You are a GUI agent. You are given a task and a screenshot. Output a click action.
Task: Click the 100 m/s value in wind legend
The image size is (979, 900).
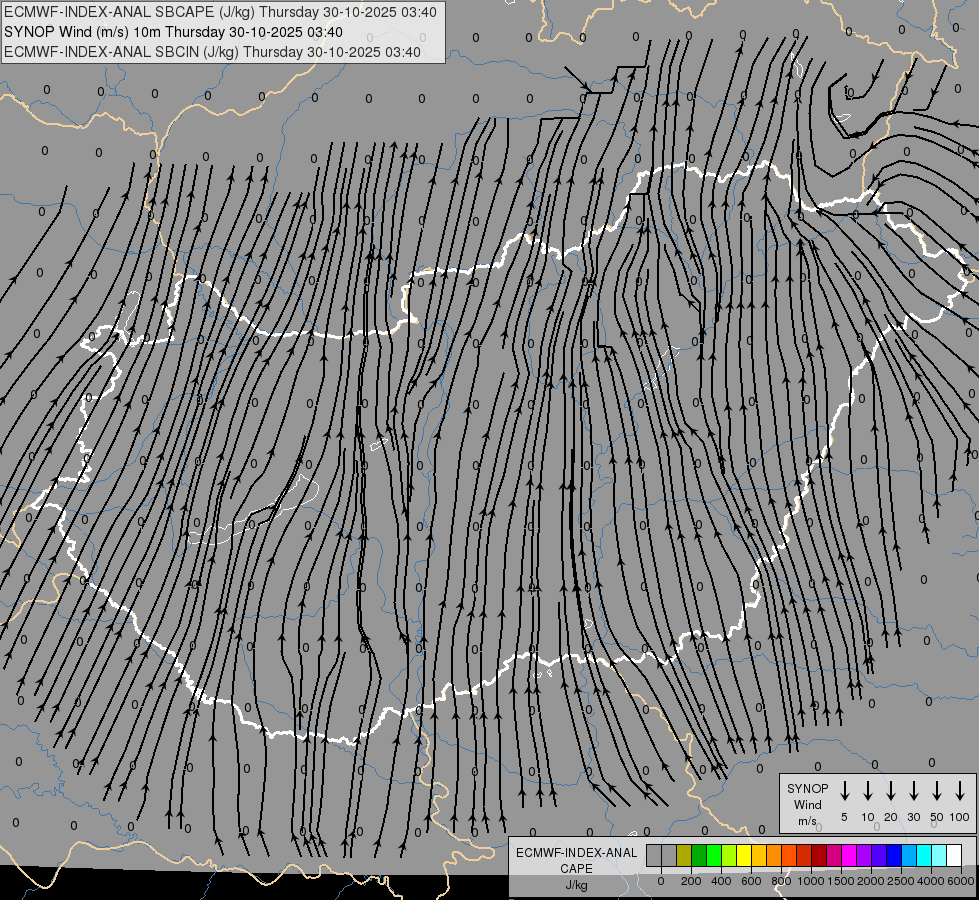tap(960, 817)
